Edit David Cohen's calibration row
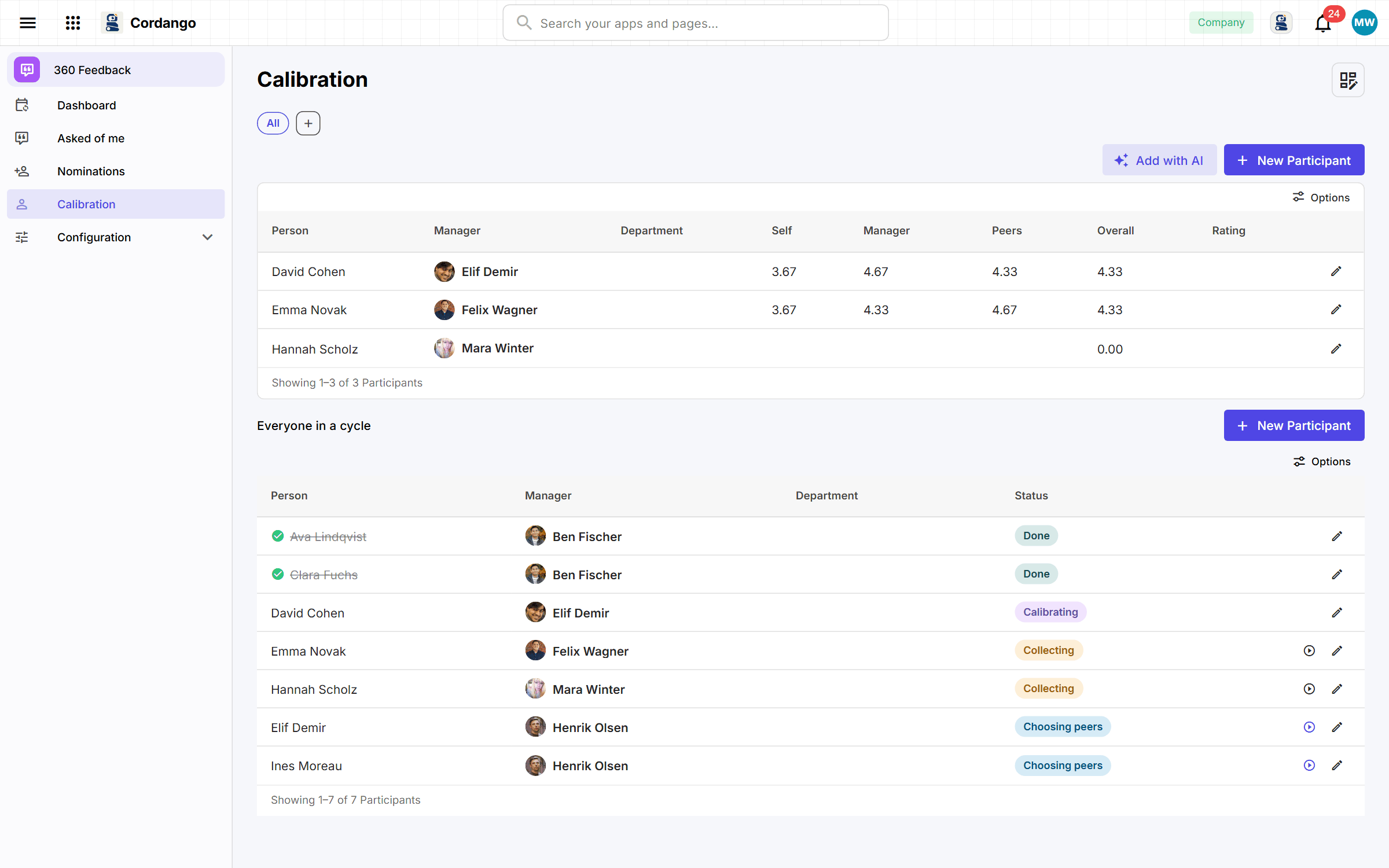1389x868 pixels. point(1336,271)
